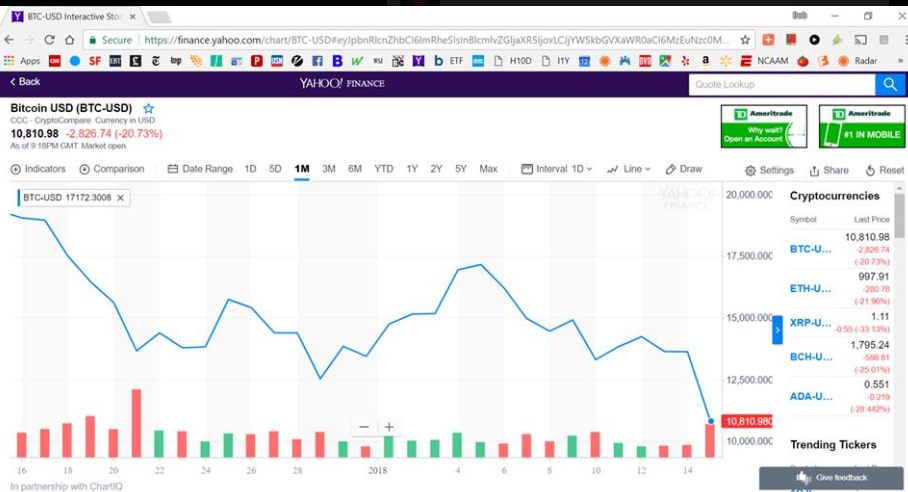Collapse the Cryptocurrencies side panel arrow
Image resolution: width=908 pixels, height=492 pixels.
coord(777,329)
